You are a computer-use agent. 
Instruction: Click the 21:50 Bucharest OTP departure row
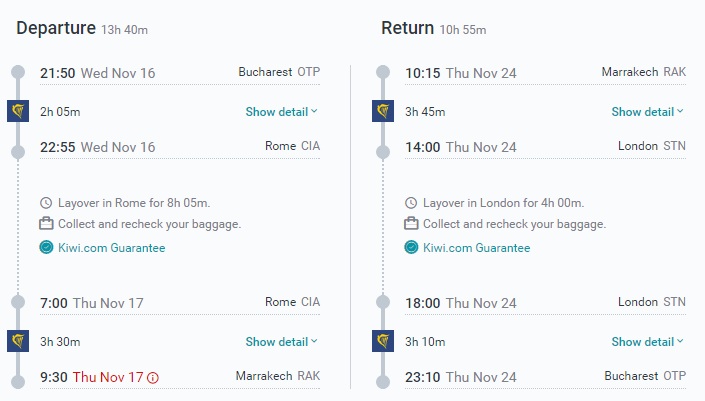tap(179, 73)
